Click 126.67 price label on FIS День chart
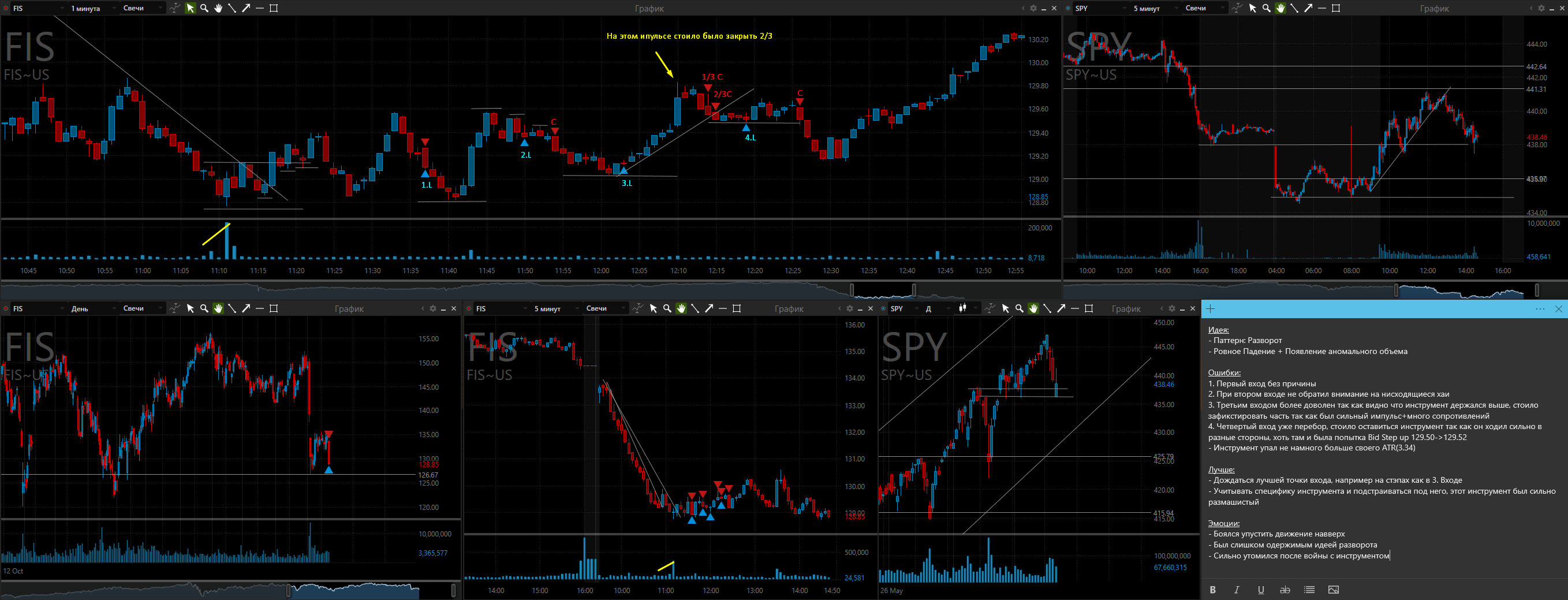The image size is (1568, 600). 428,475
